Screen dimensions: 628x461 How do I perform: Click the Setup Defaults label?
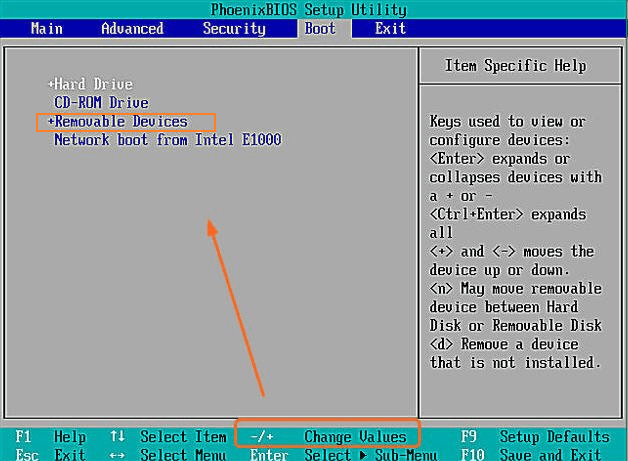coord(555,437)
